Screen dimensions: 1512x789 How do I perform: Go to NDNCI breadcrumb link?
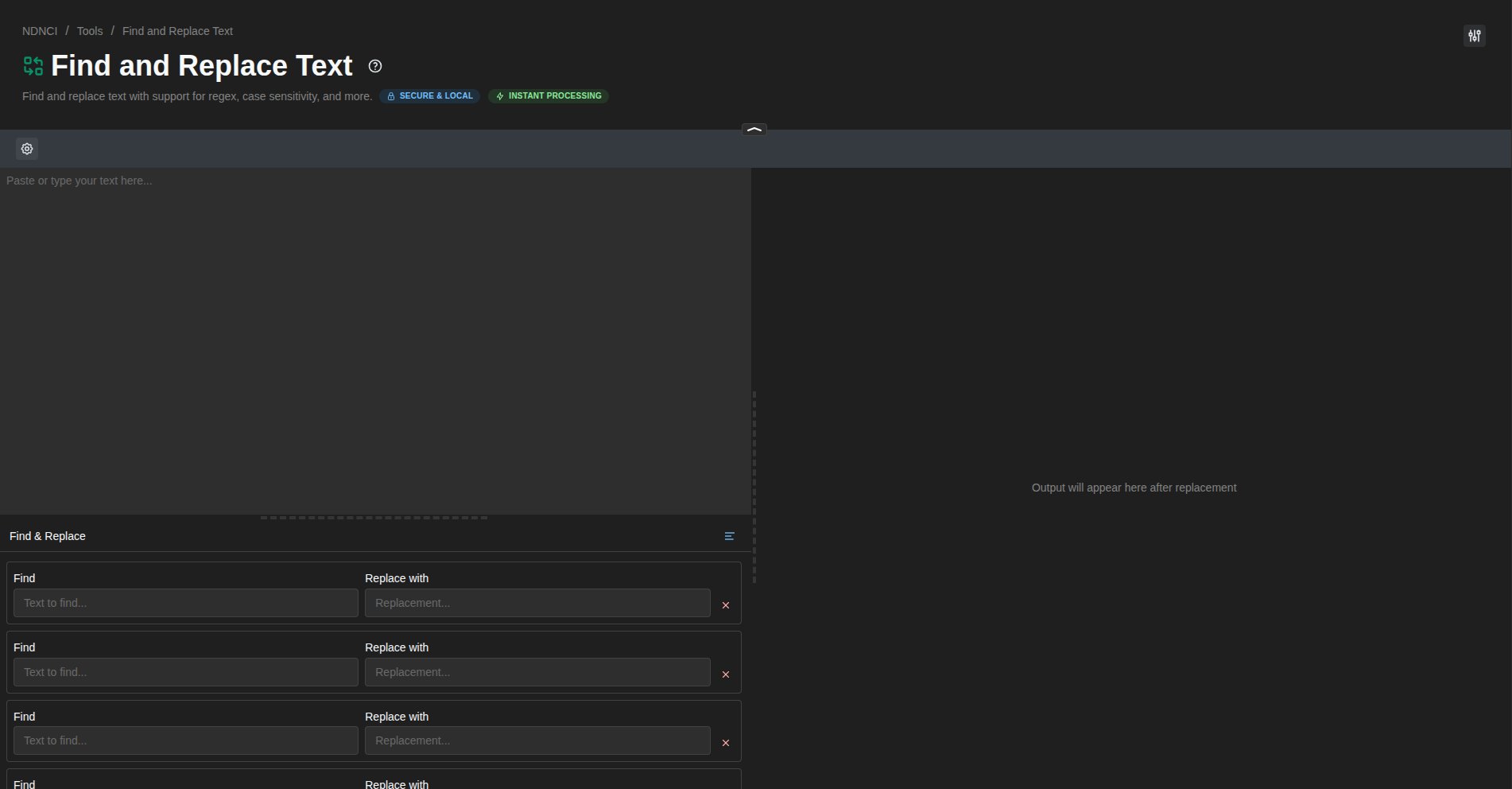click(x=40, y=31)
